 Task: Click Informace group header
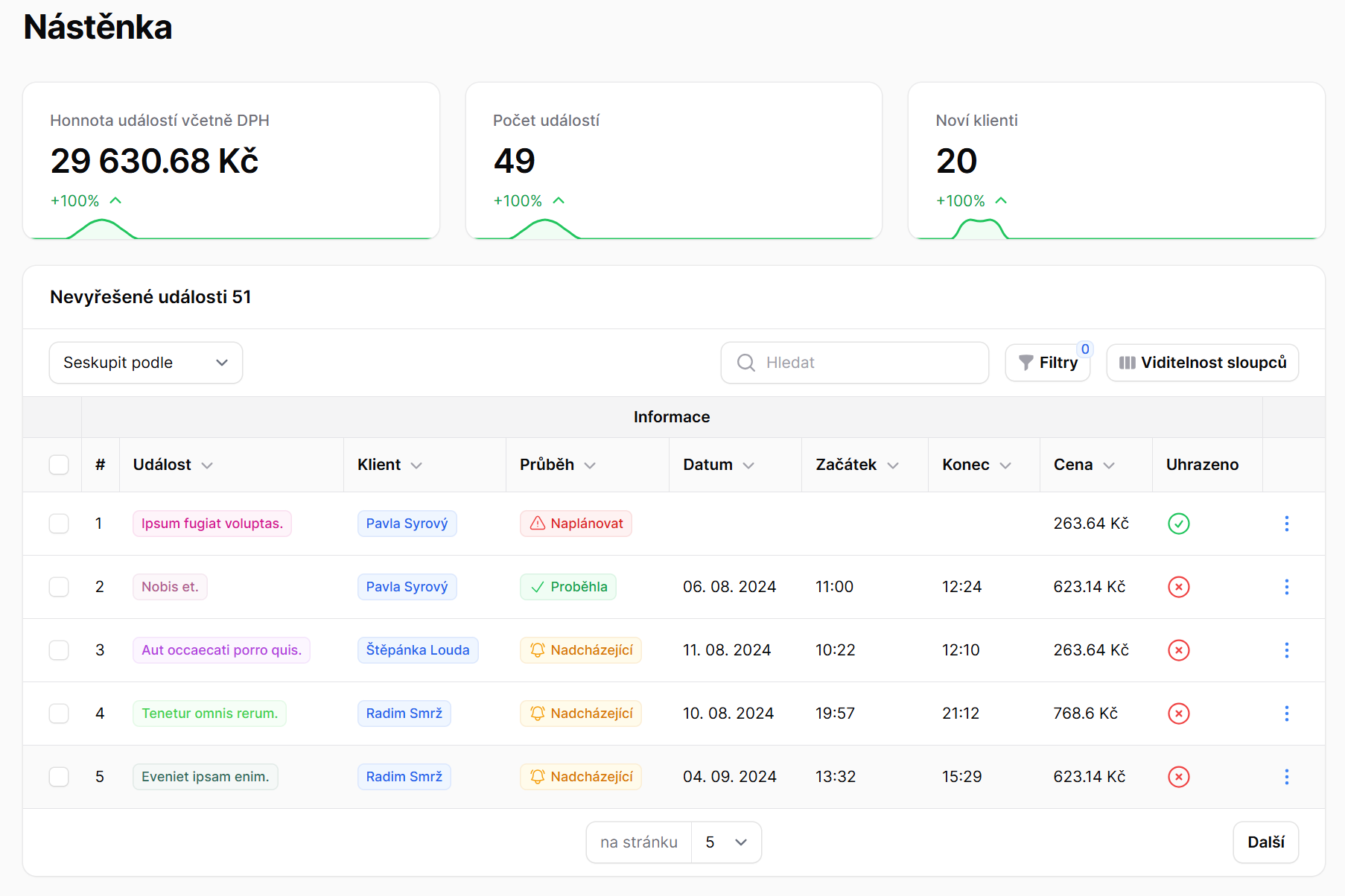[672, 417]
